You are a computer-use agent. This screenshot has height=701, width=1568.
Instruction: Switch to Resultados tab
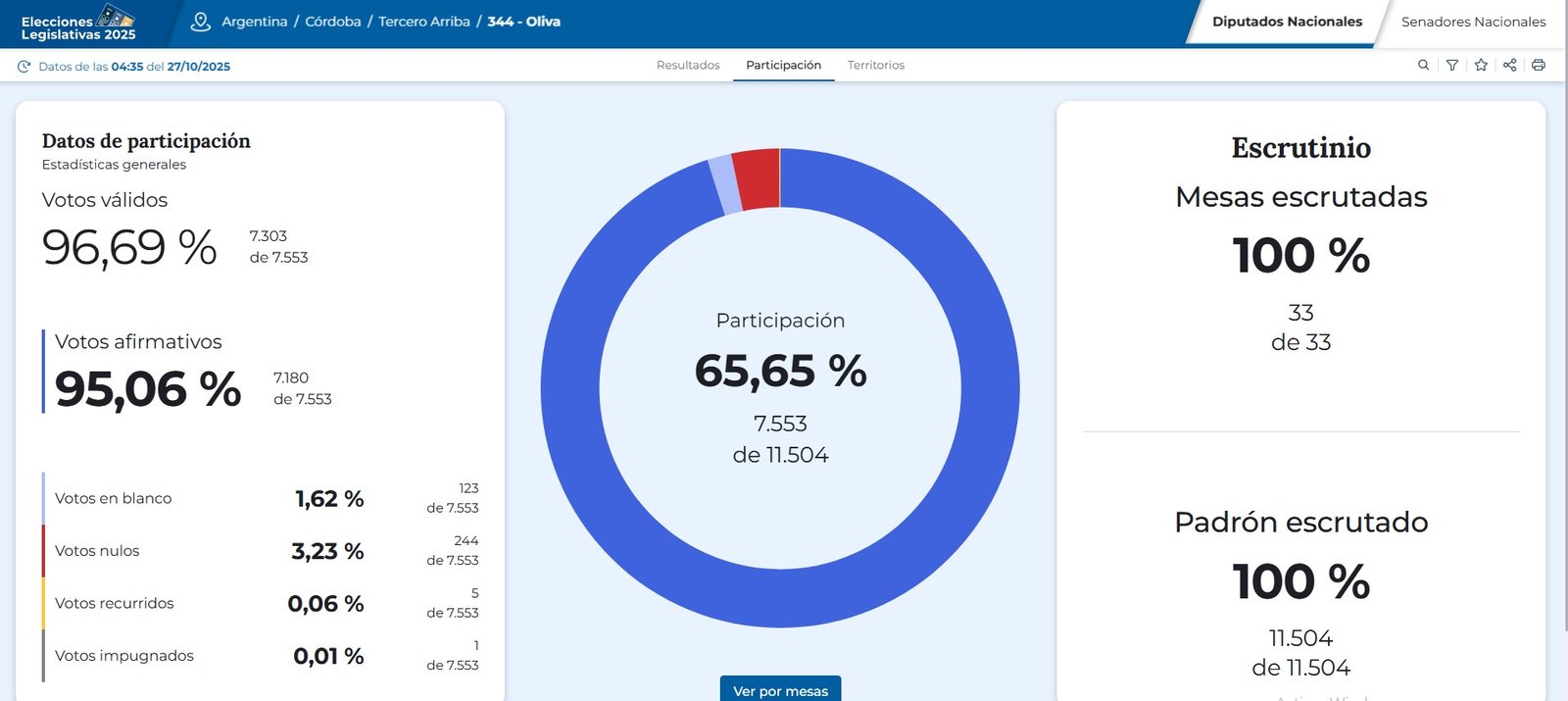click(x=688, y=66)
